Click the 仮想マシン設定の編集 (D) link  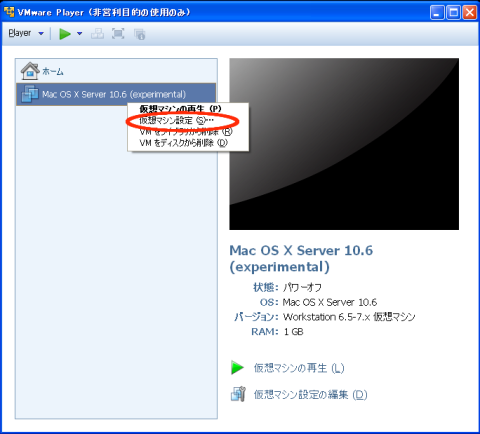coord(310,395)
